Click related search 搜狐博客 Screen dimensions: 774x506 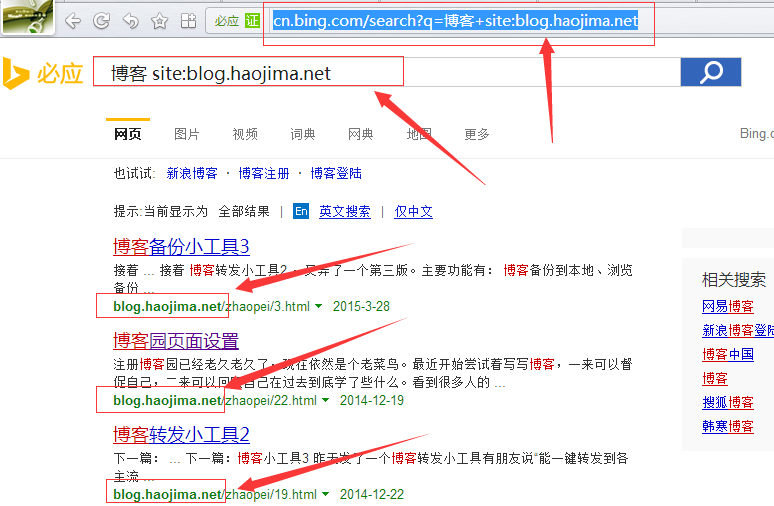tap(728, 402)
